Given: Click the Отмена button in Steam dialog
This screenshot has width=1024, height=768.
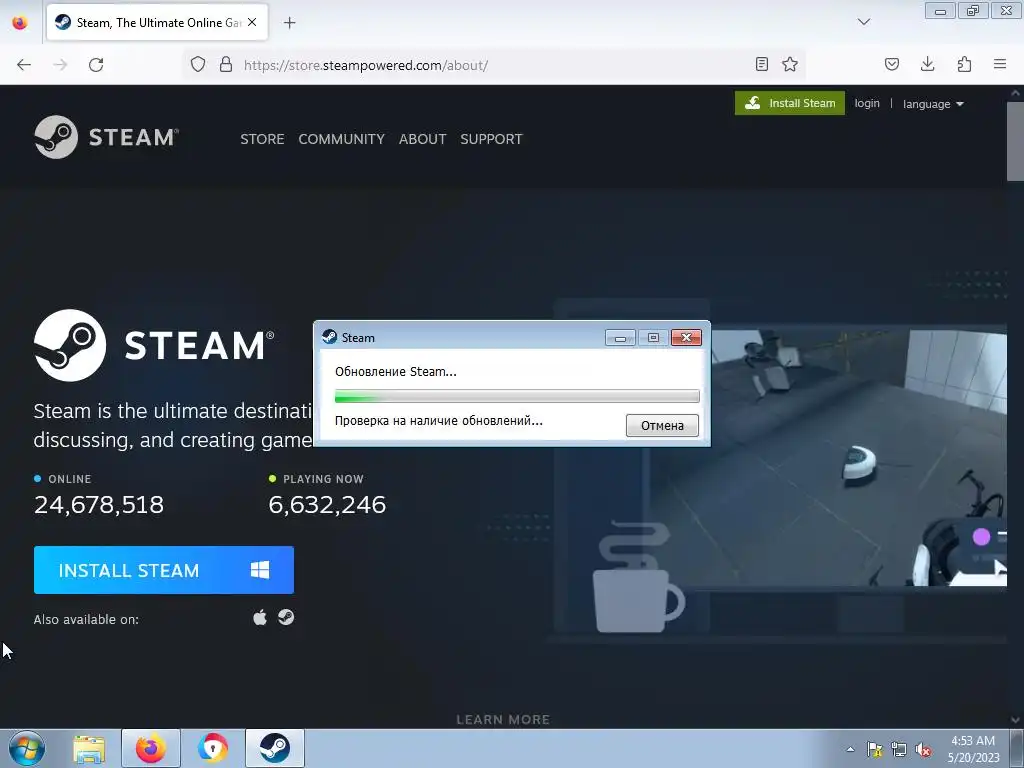Looking at the screenshot, I should 662,425.
